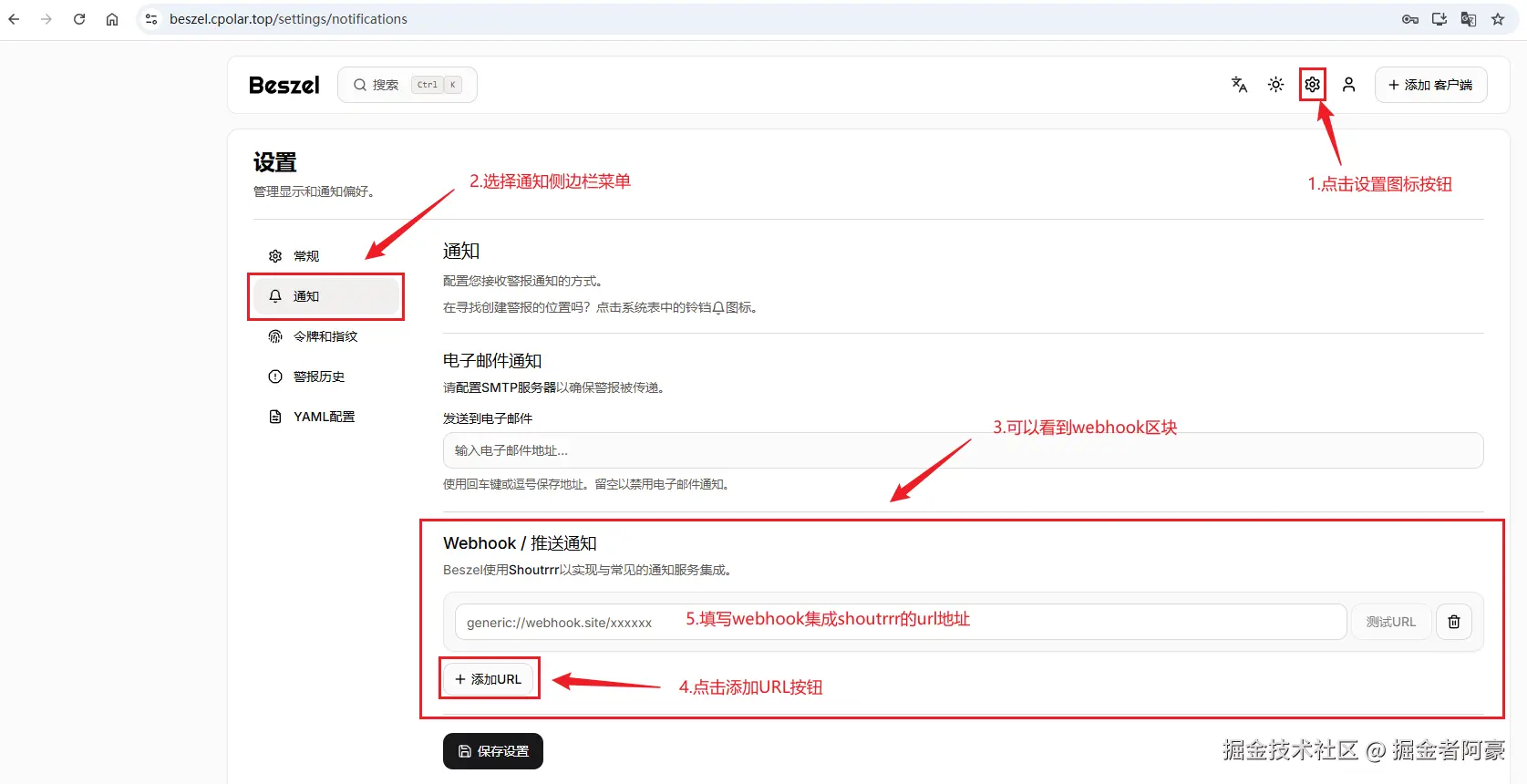
Task: Click the Beszel logo
Action: pyautogui.click(x=284, y=85)
